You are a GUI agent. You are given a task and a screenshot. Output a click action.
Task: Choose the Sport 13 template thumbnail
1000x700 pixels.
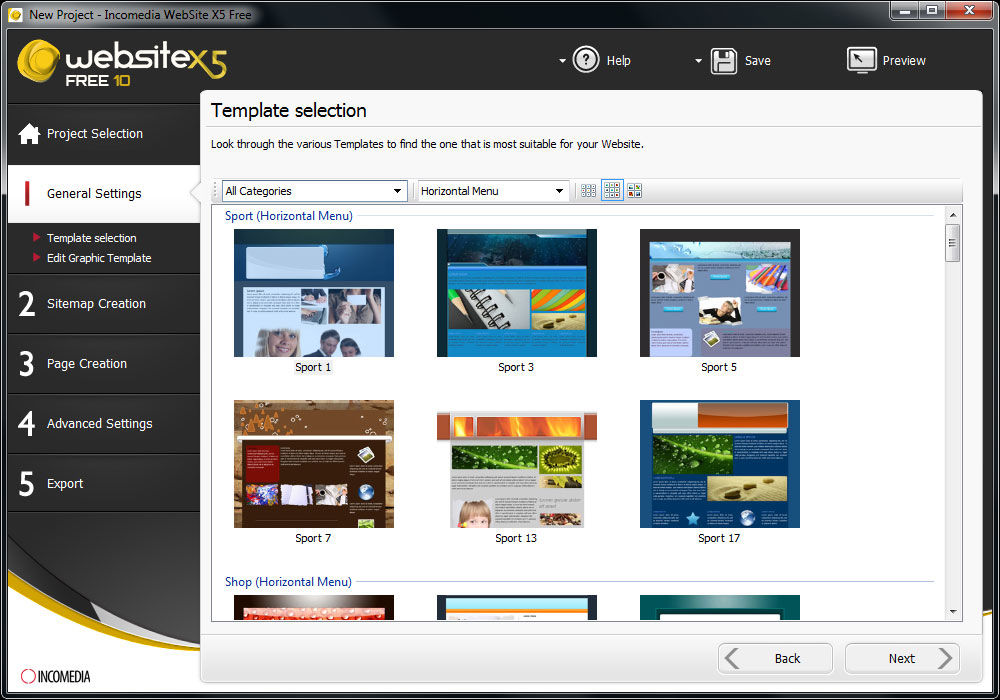[516, 464]
